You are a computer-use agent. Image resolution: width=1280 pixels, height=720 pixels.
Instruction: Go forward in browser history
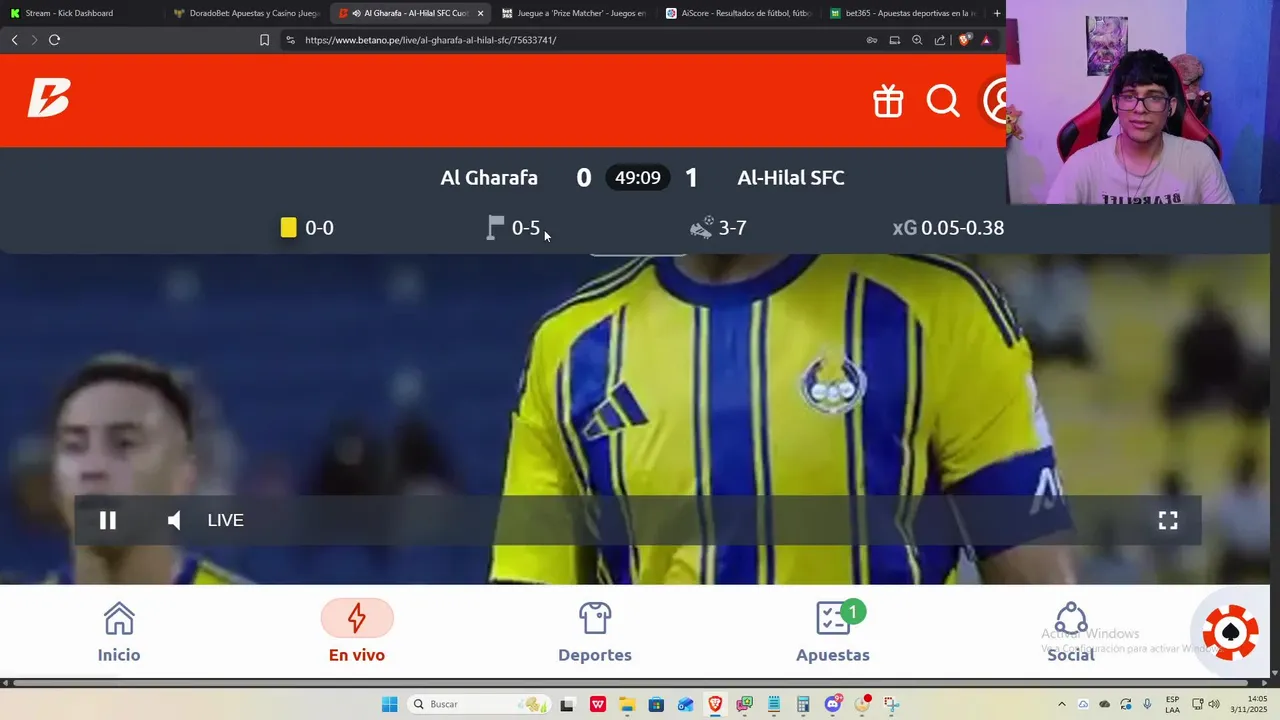coord(34,40)
